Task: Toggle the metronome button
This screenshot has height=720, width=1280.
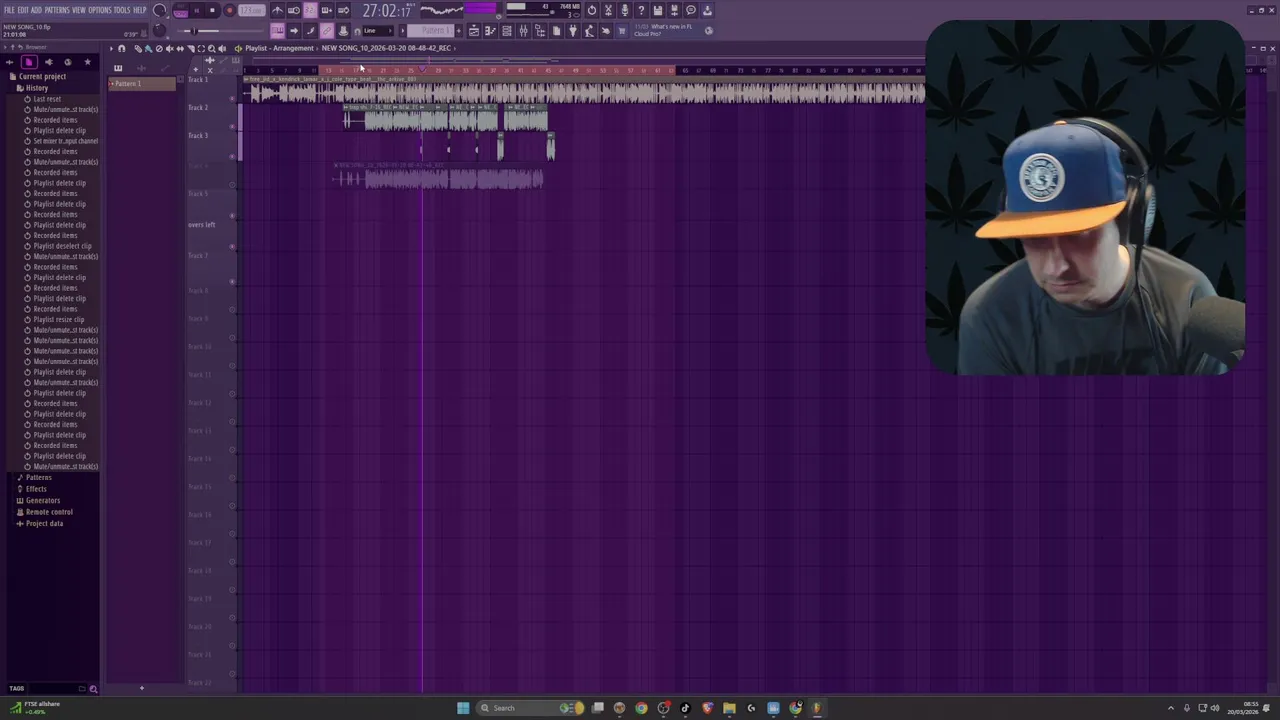Action: (277, 10)
